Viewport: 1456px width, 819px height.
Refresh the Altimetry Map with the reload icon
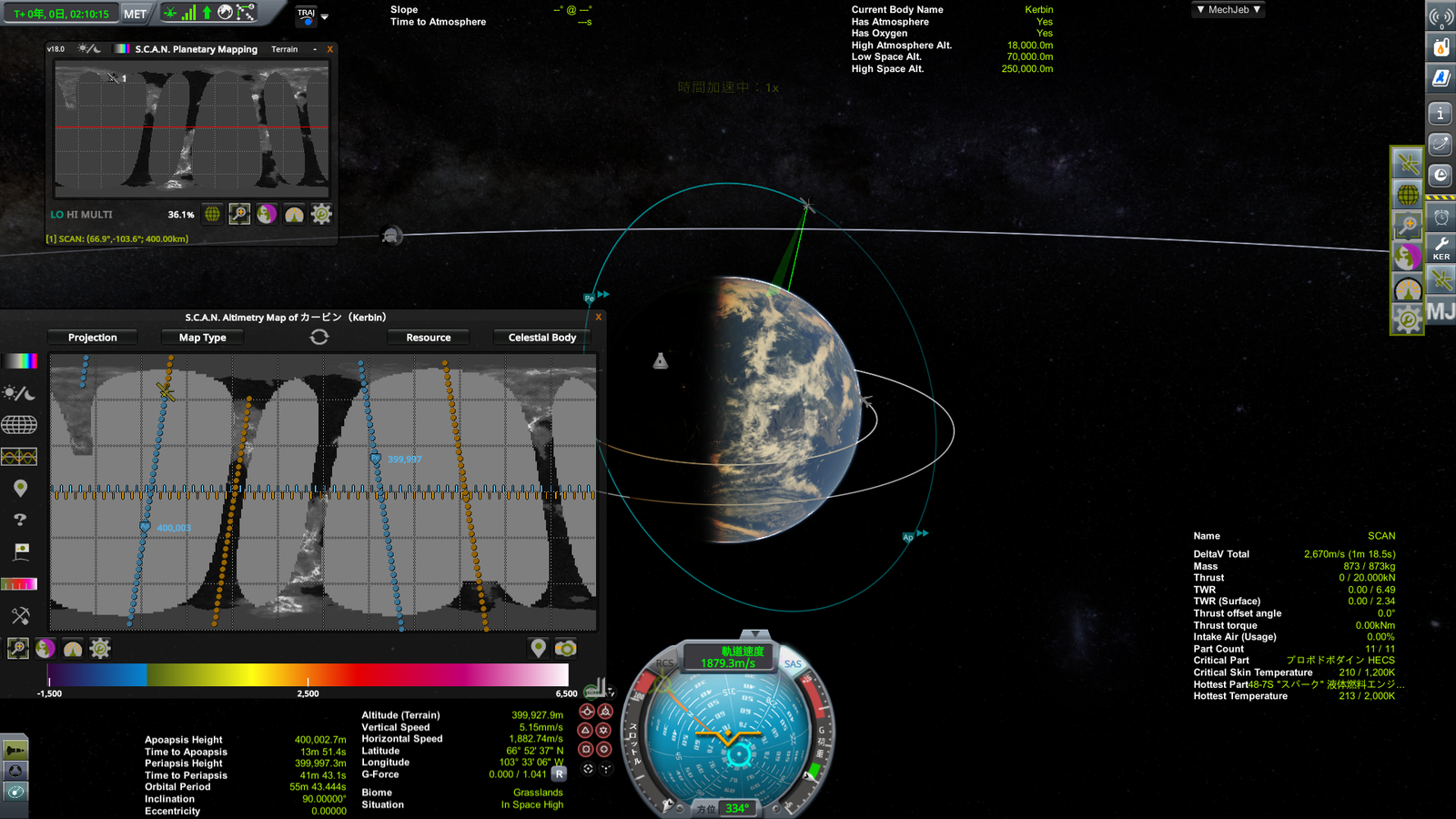click(x=319, y=337)
